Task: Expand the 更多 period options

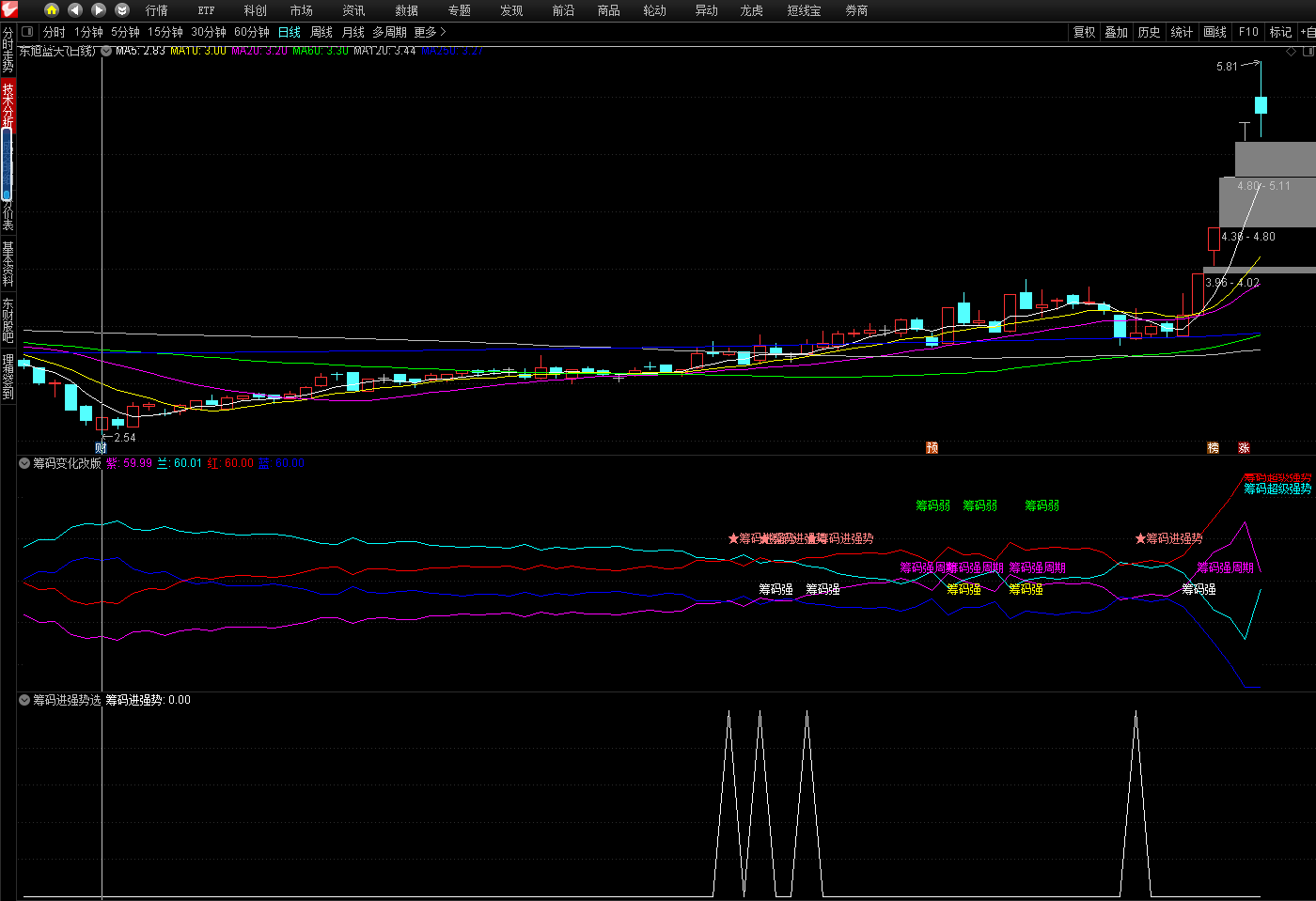Action: point(430,32)
